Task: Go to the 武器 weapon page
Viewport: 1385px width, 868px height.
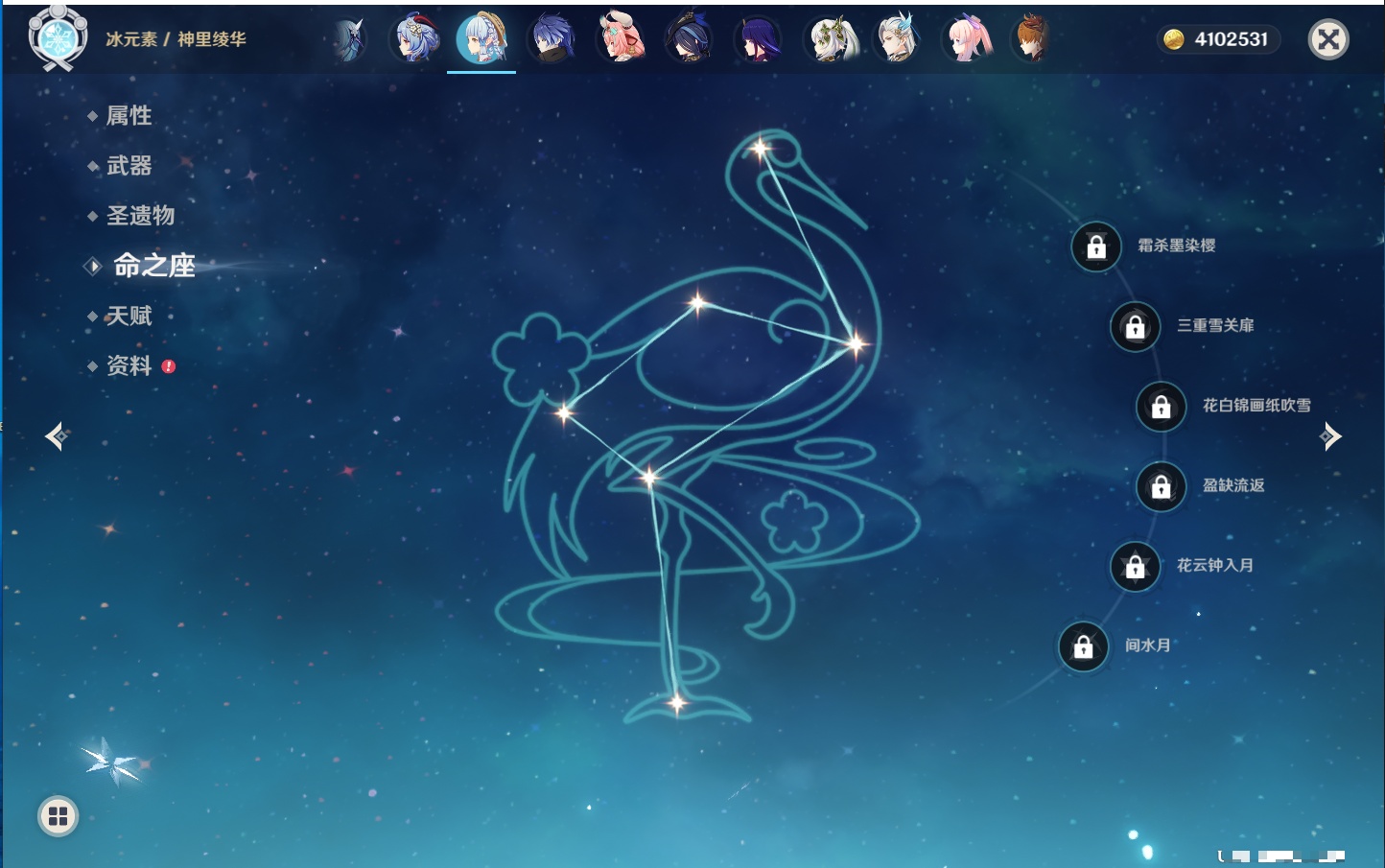Action: coord(129,166)
